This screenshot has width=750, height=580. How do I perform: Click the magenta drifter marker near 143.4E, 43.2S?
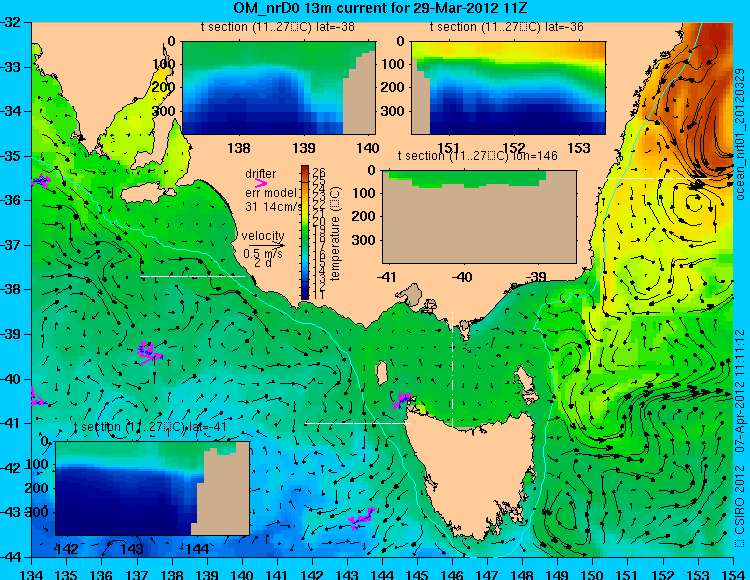pyautogui.click(x=361, y=519)
